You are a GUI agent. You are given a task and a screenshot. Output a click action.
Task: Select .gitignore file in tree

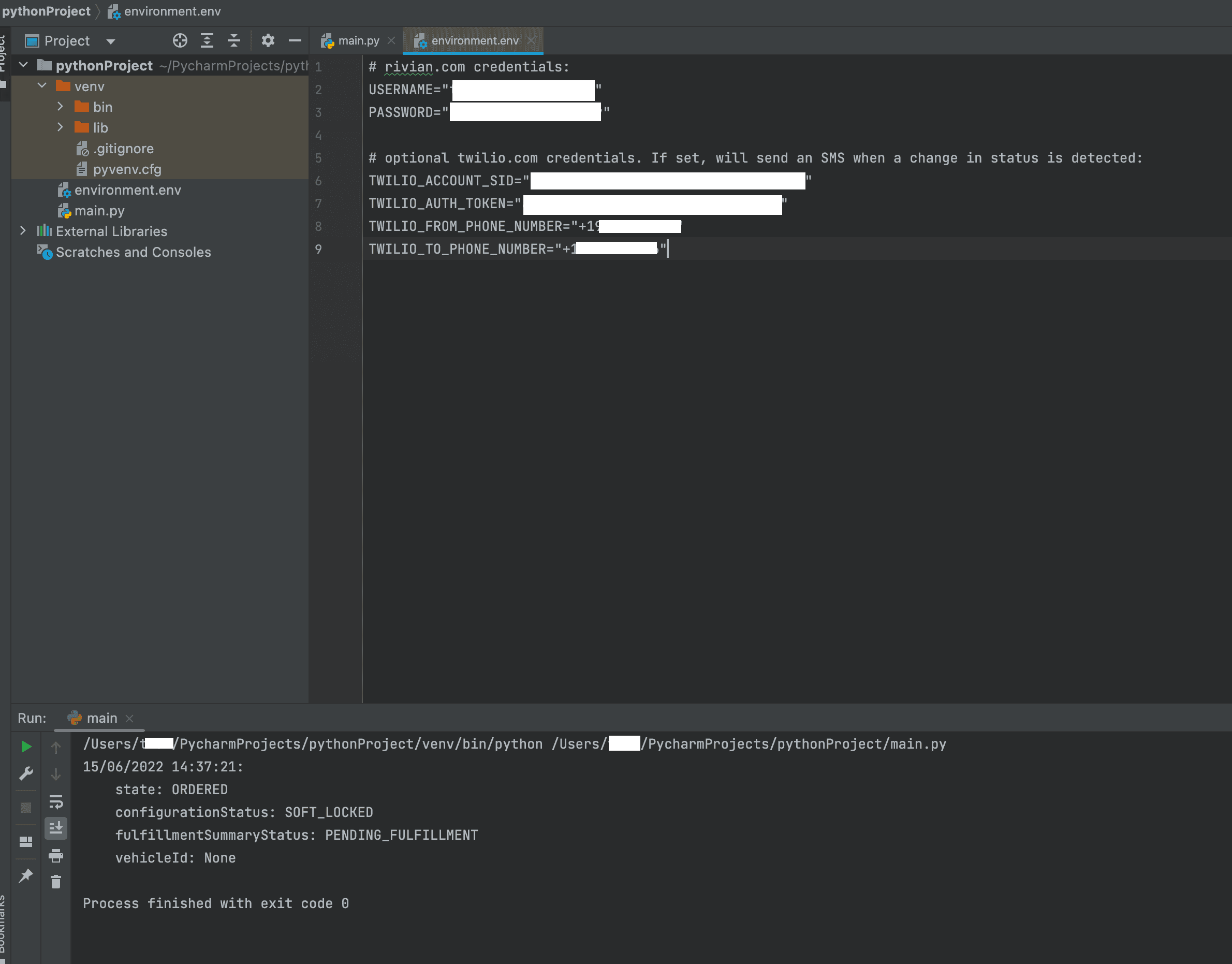click(114, 149)
